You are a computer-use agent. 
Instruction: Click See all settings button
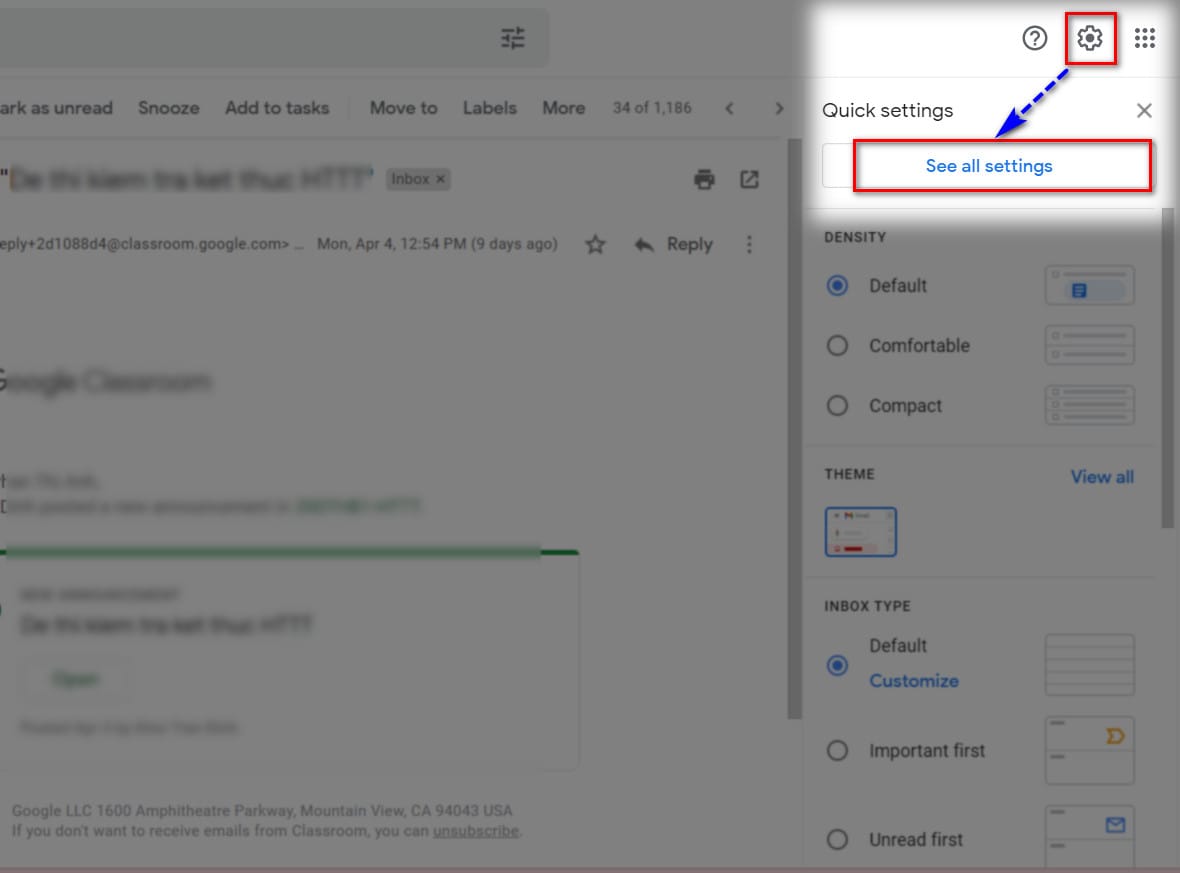(988, 166)
